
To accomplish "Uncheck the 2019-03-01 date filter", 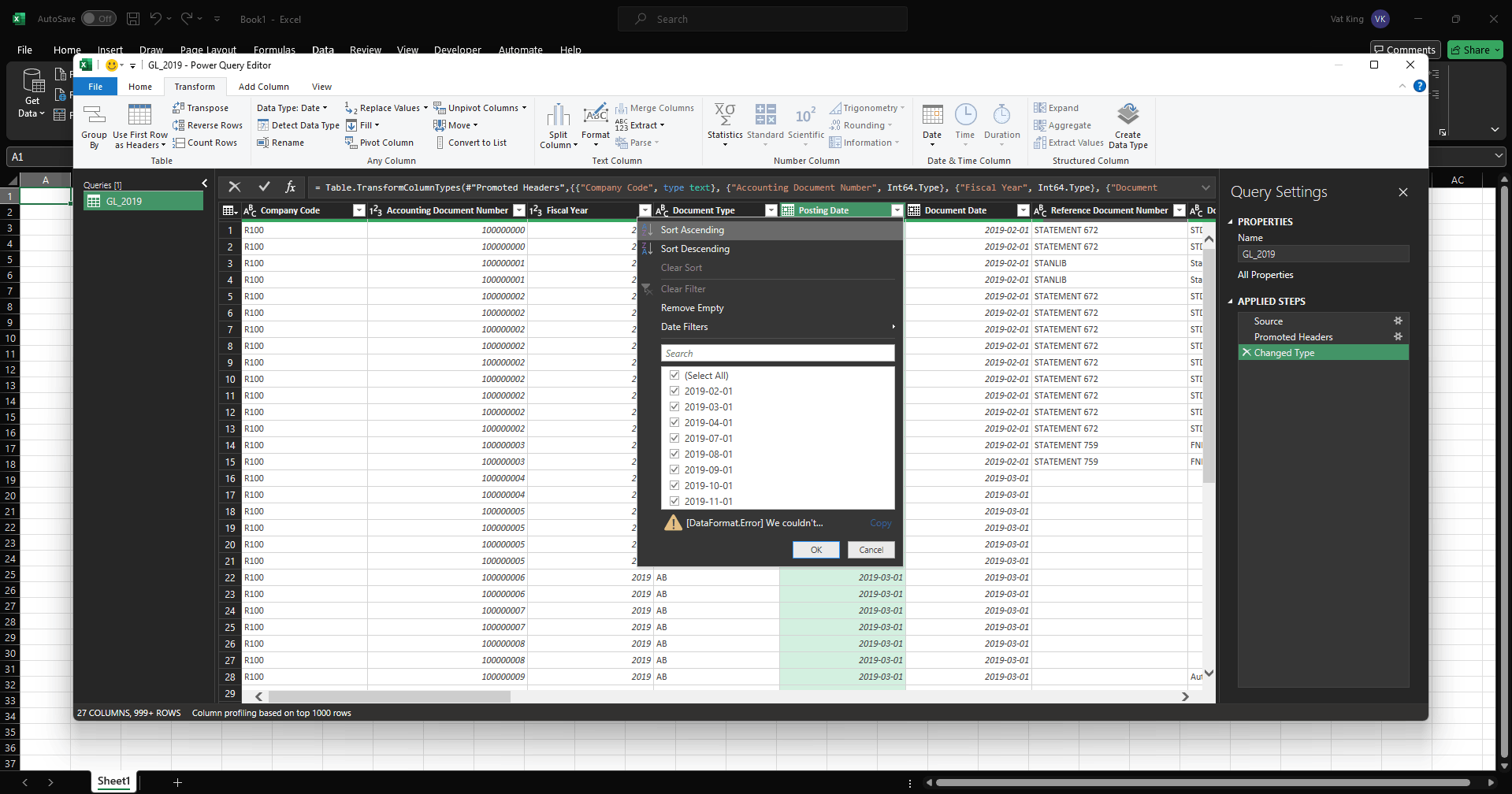I will click(x=674, y=406).
